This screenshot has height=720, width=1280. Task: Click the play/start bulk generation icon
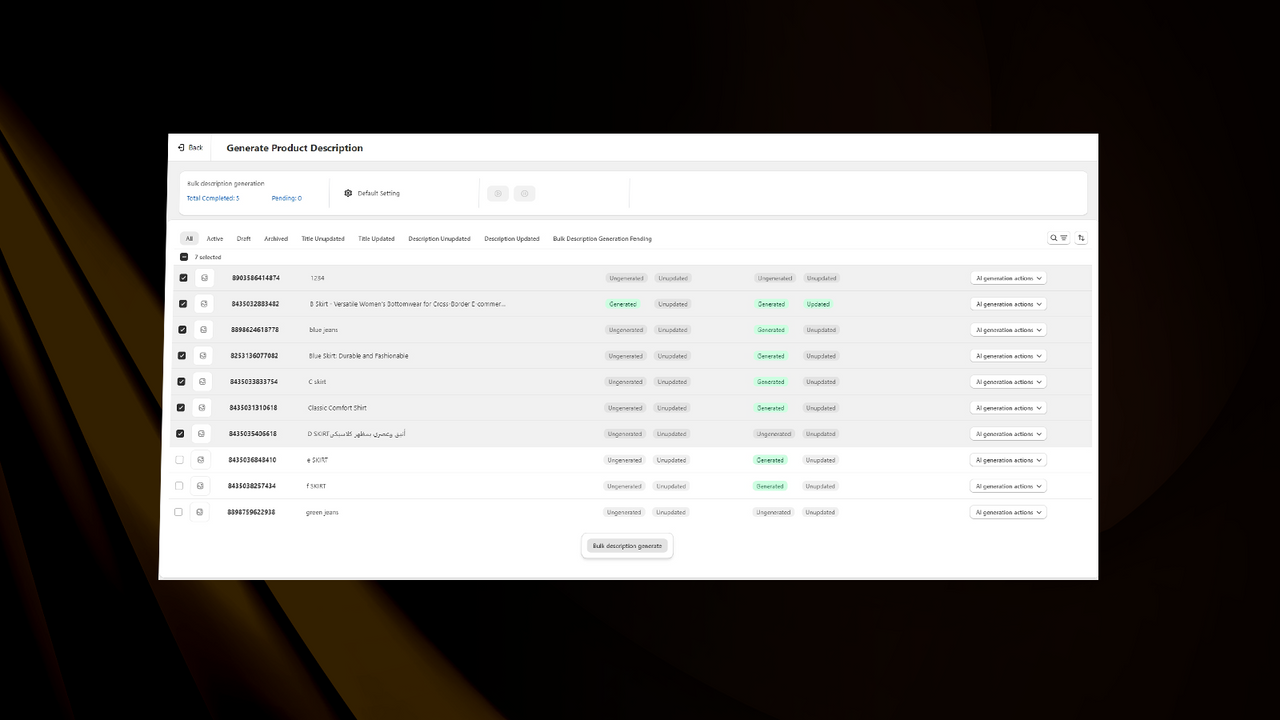pyautogui.click(x=498, y=193)
